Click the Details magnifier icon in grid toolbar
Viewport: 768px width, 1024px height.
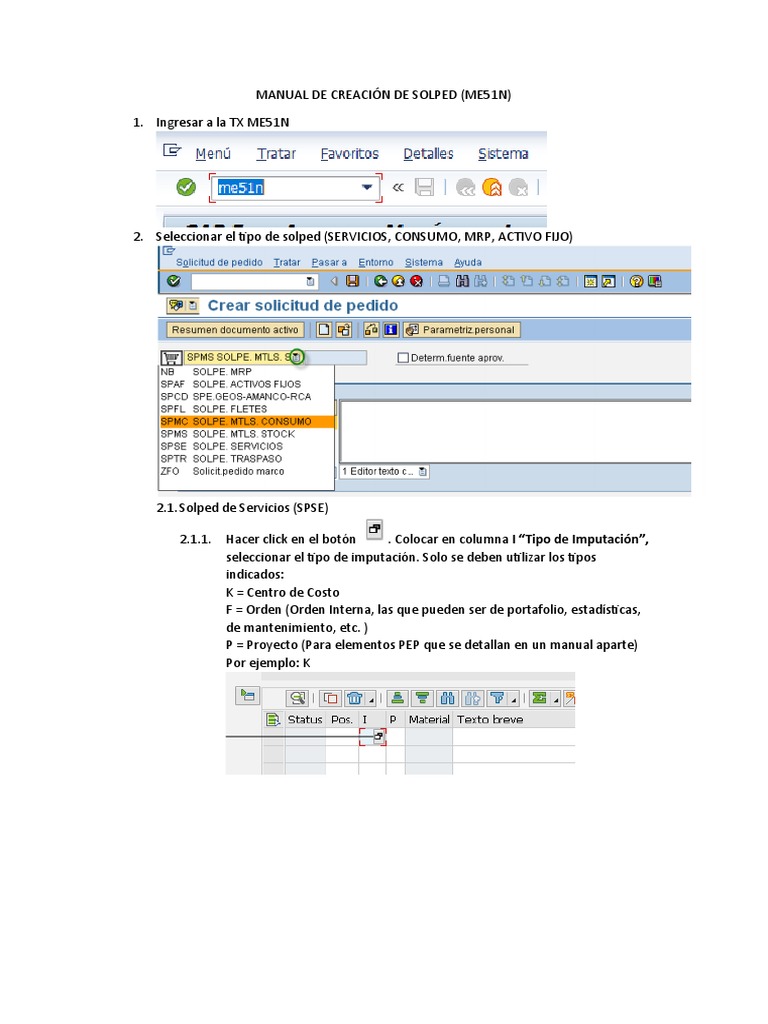click(297, 698)
